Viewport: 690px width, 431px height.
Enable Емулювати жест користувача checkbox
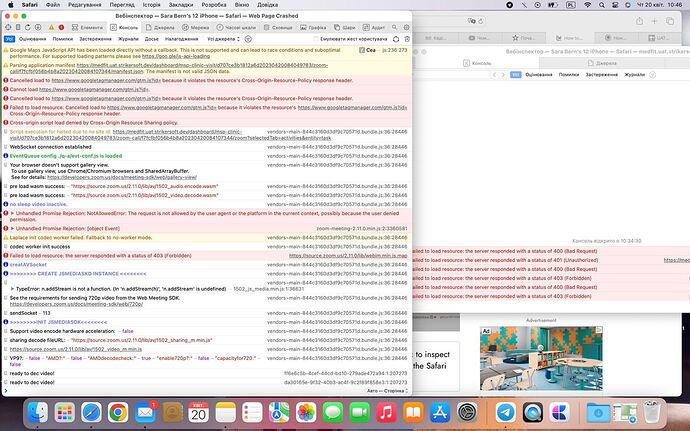coord(316,39)
